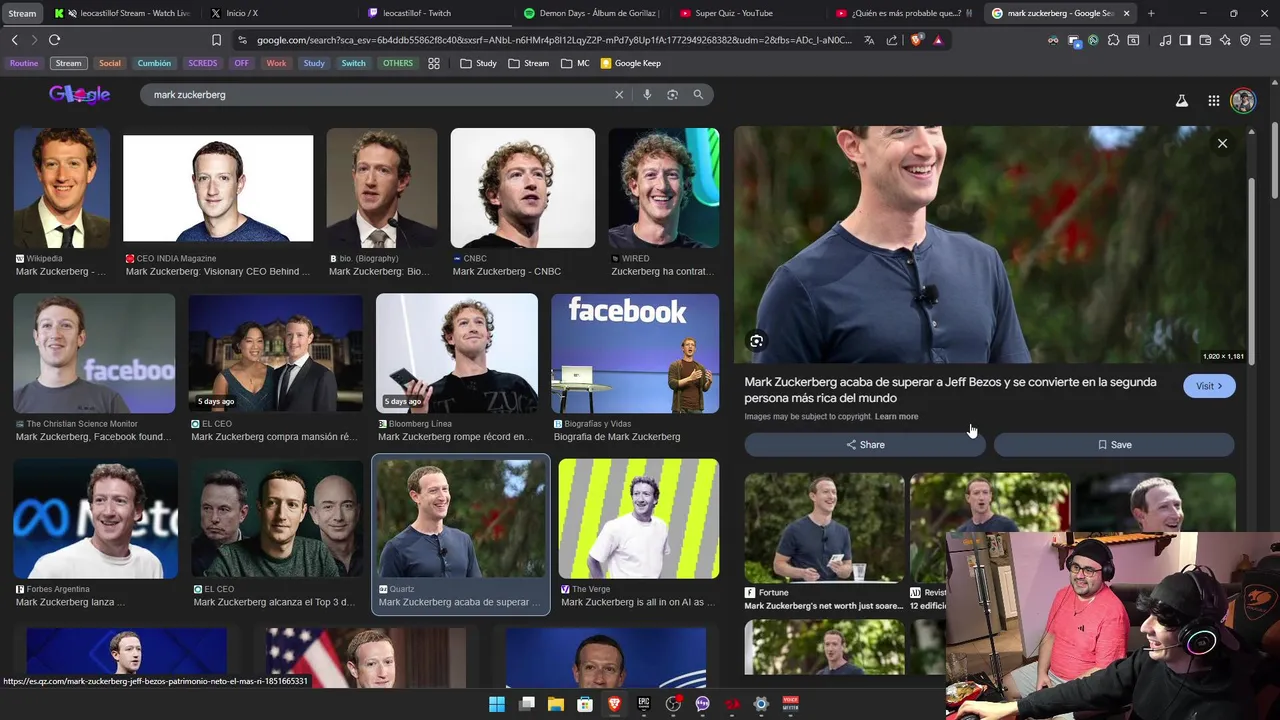Open Microsoft Store from taskbar
Viewport: 1280px width, 720px height.
click(585, 704)
